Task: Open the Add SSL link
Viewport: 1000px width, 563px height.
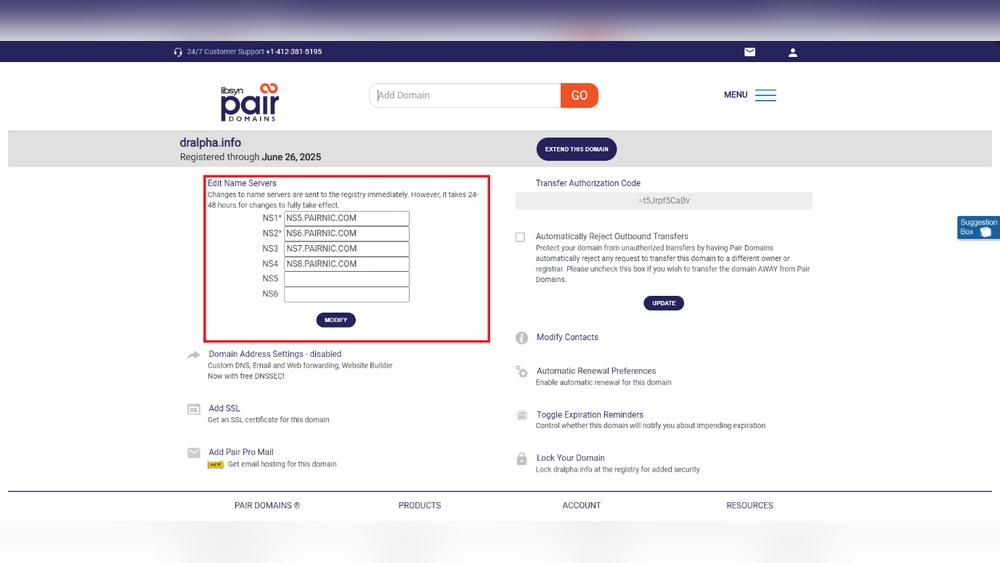Action: [224, 408]
